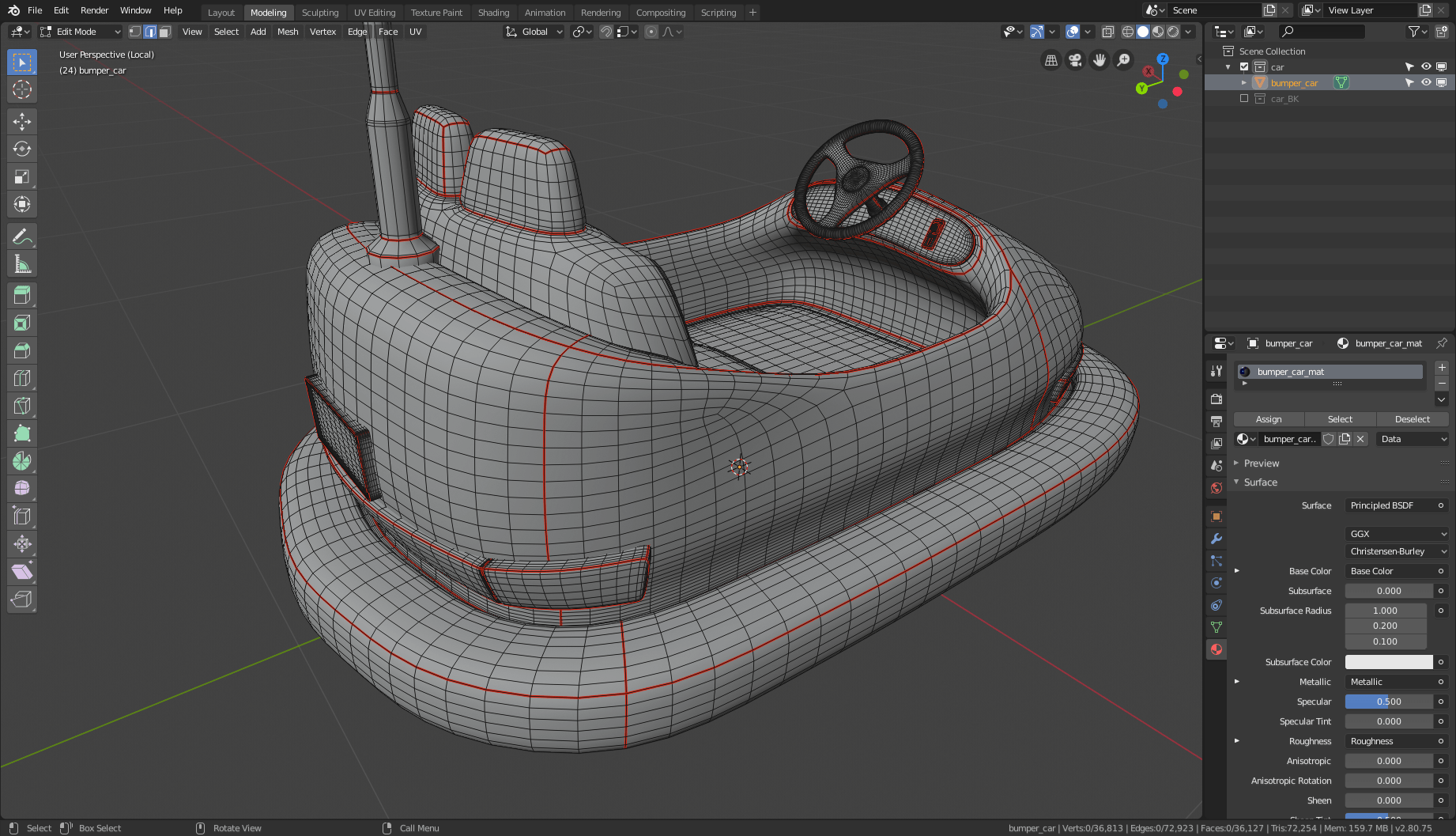1456x836 pixels.
Task: Select the Shear tool
Action: [22, 572]
